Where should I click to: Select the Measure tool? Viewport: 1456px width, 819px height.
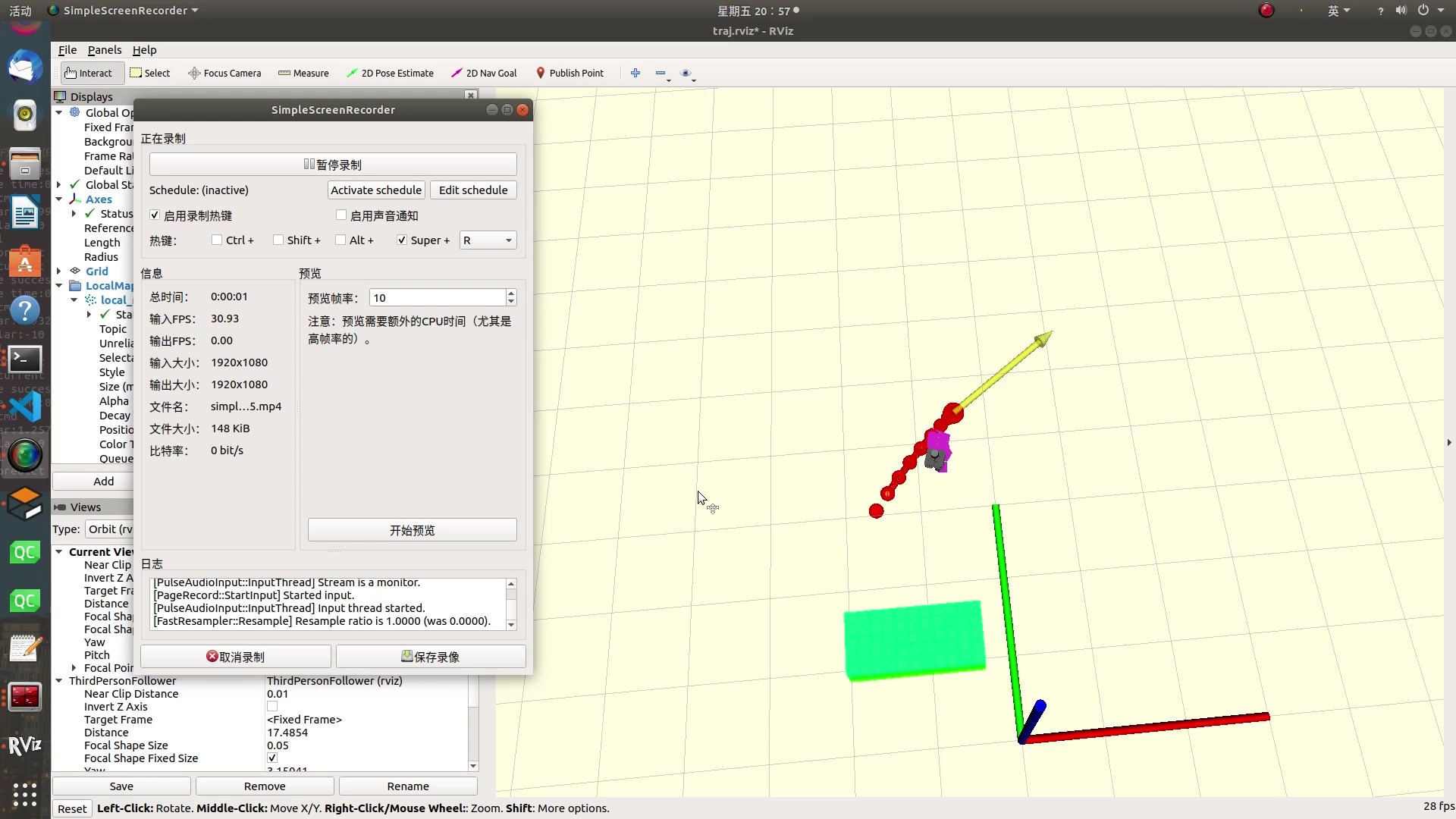click(x=303, y=74)
